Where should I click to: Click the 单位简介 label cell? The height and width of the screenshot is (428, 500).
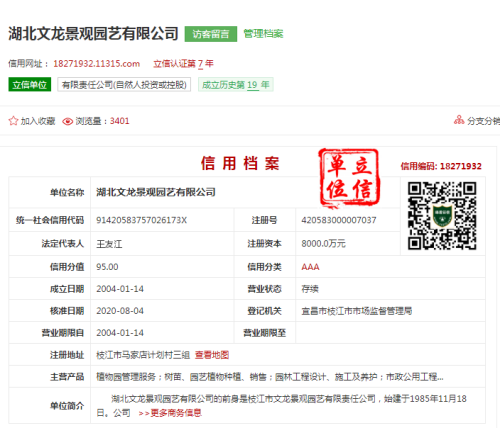[x=50, y=406]
